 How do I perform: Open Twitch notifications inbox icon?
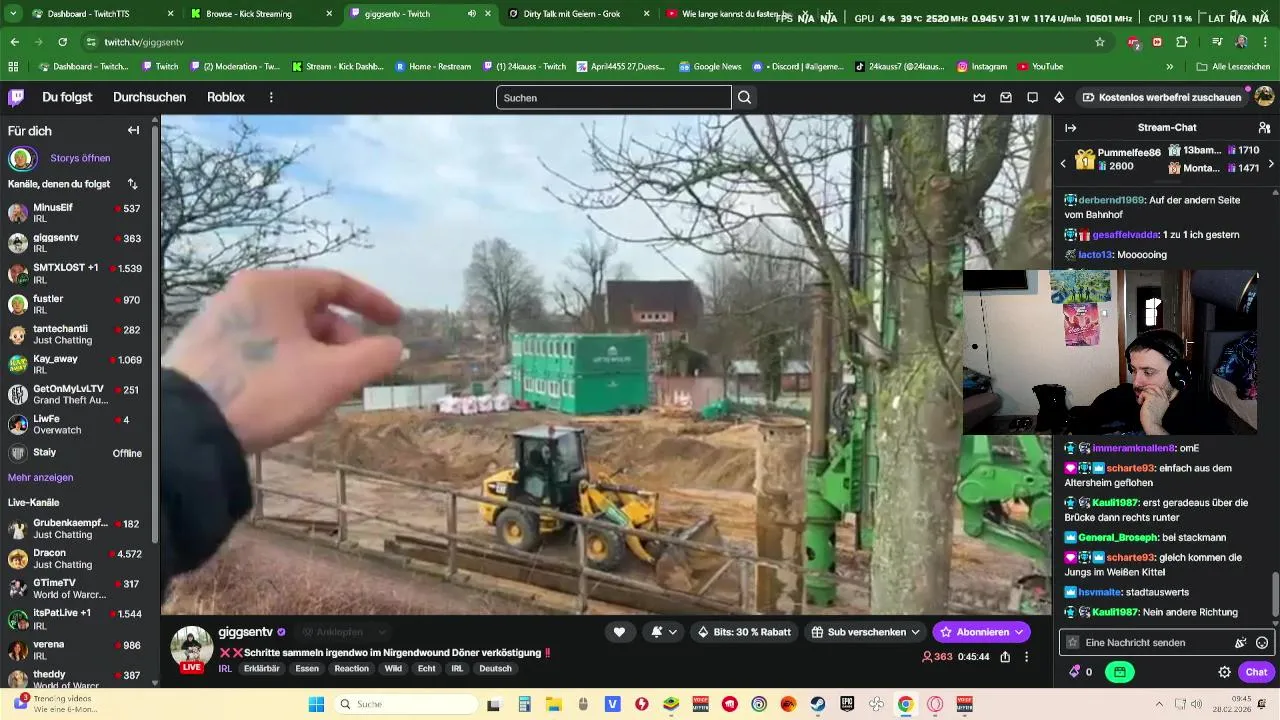[1006, 97]
